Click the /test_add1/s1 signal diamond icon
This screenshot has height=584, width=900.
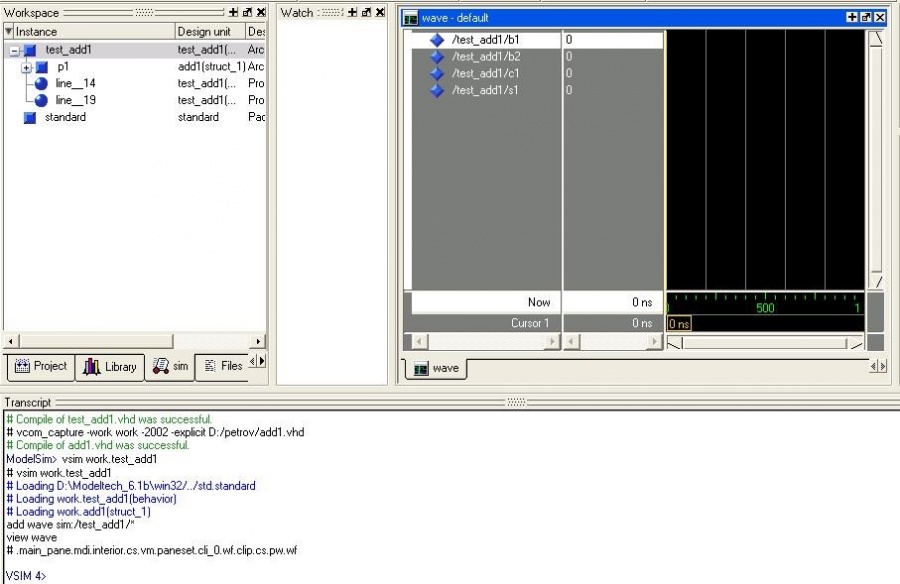coord(437,90)
